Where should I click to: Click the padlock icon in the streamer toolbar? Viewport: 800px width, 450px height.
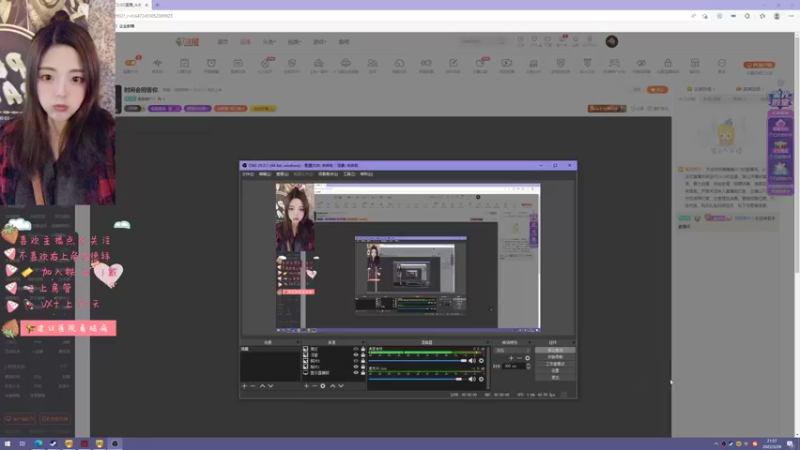[668, 63]
